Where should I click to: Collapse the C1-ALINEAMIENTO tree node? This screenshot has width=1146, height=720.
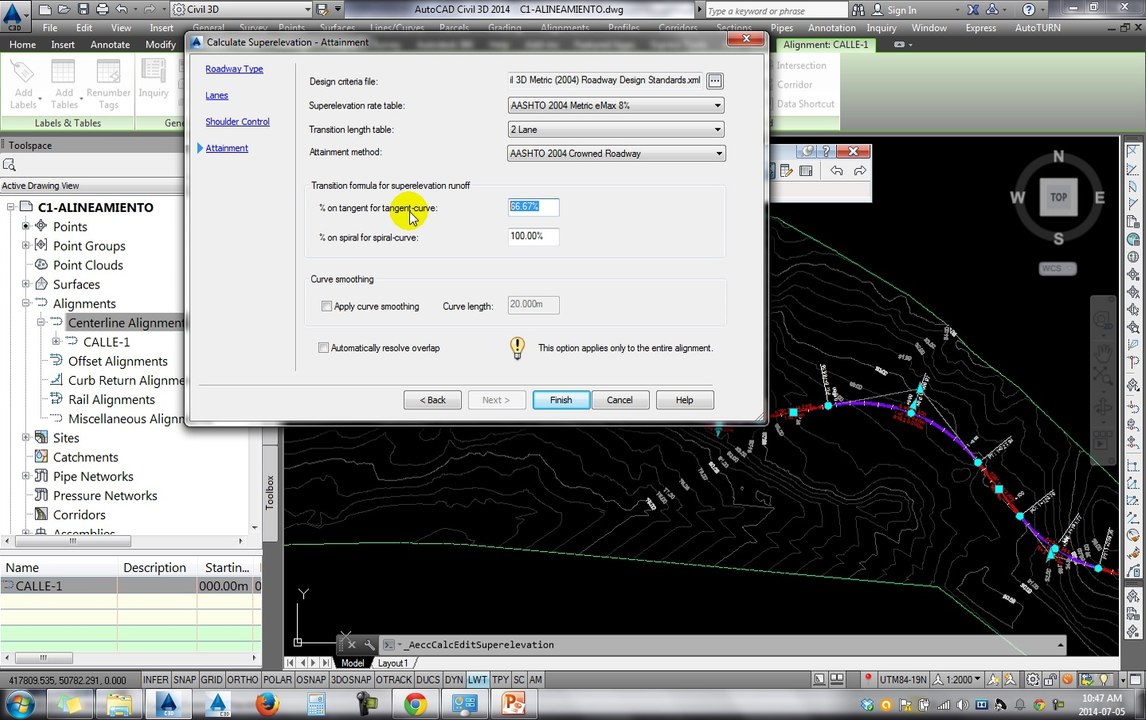tap(11, 208)
